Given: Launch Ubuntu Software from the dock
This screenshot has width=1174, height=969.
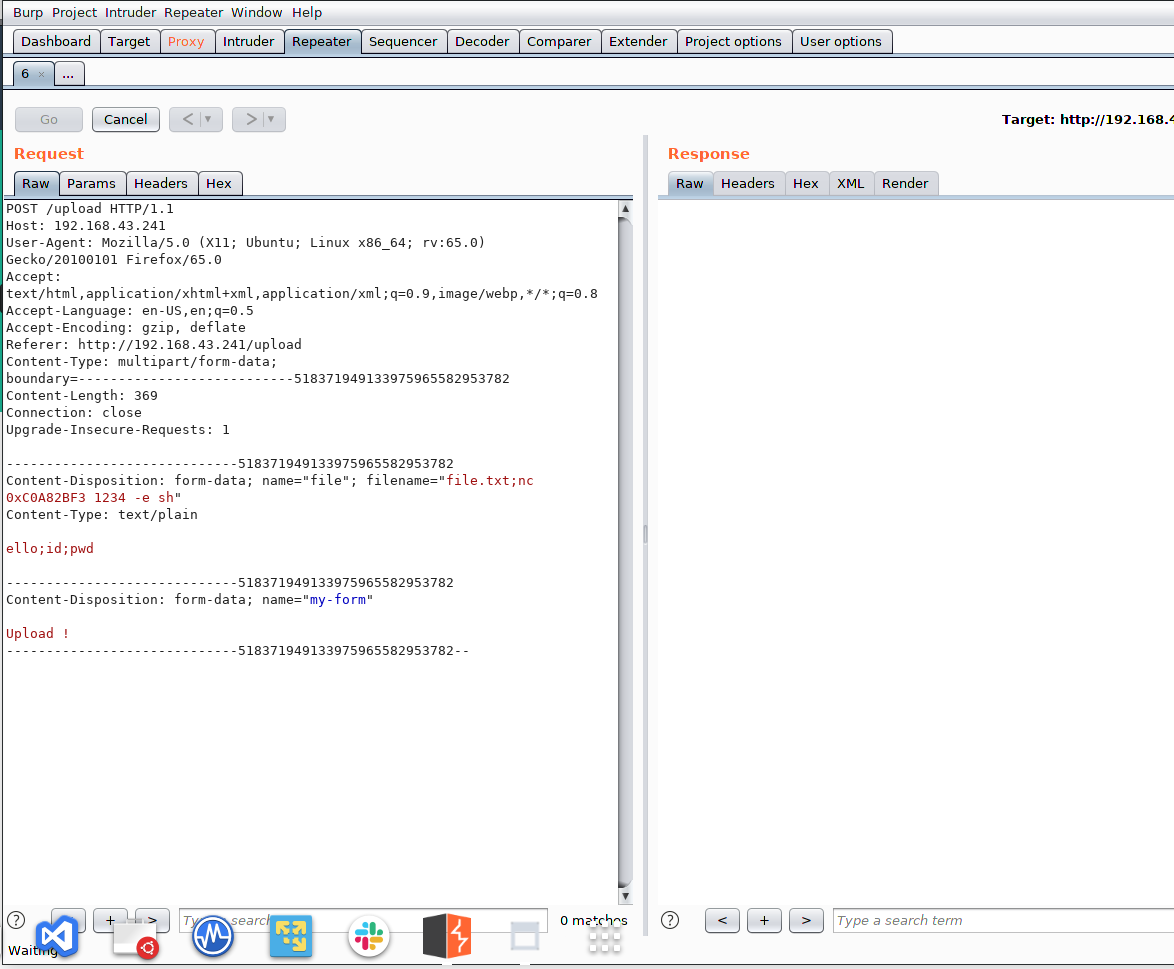Looking at the screenshot, I should pyautogui.click(x=136, y=937).
